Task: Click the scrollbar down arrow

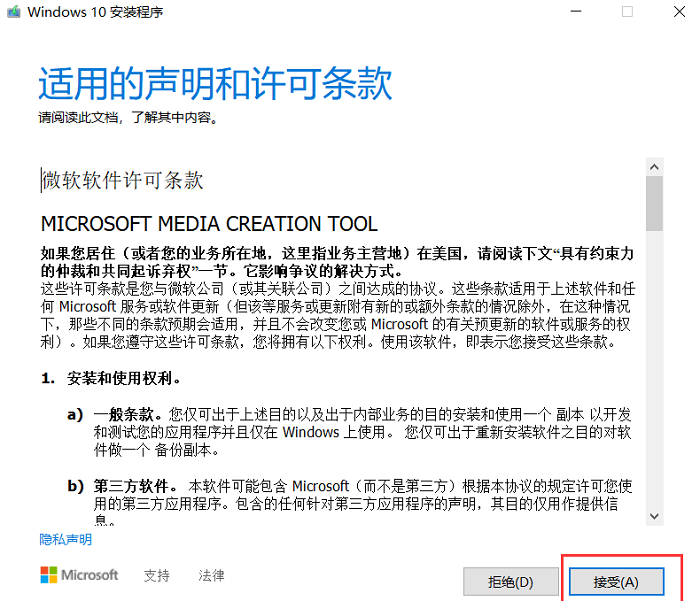Action: click(654, 517)
